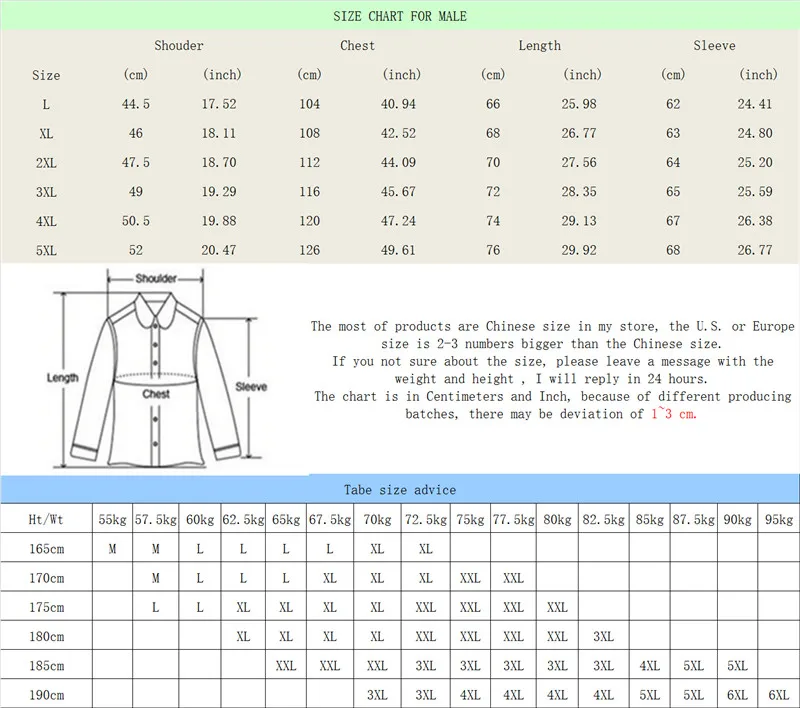
Task: Click the "Tabe size advice" heading
Action: pyautogui.click(x=400, y=490)
